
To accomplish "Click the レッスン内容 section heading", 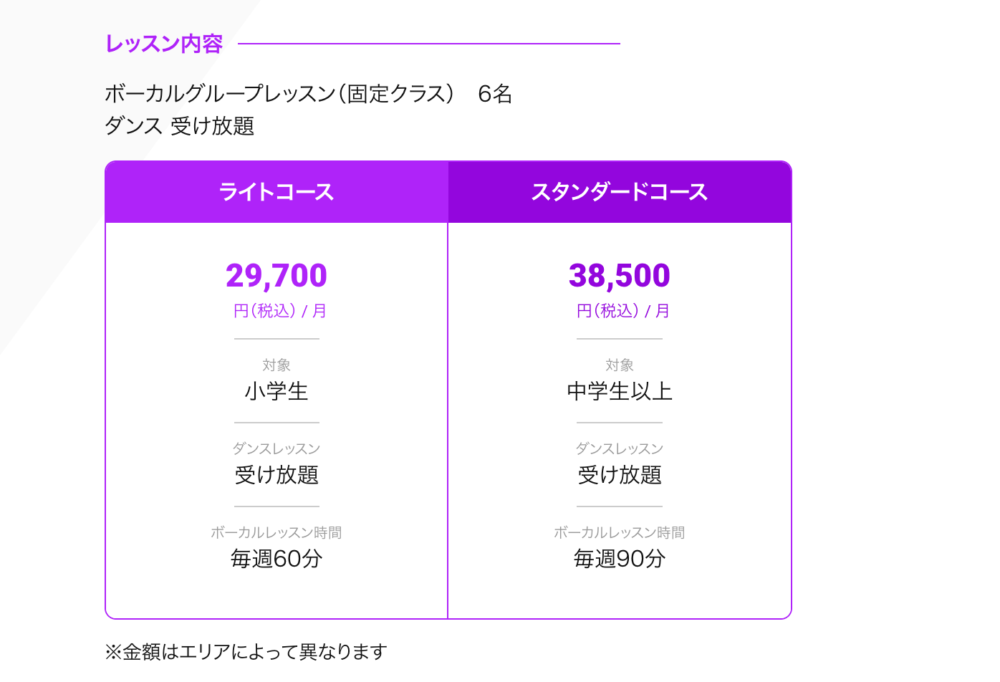I will (164, 44).
